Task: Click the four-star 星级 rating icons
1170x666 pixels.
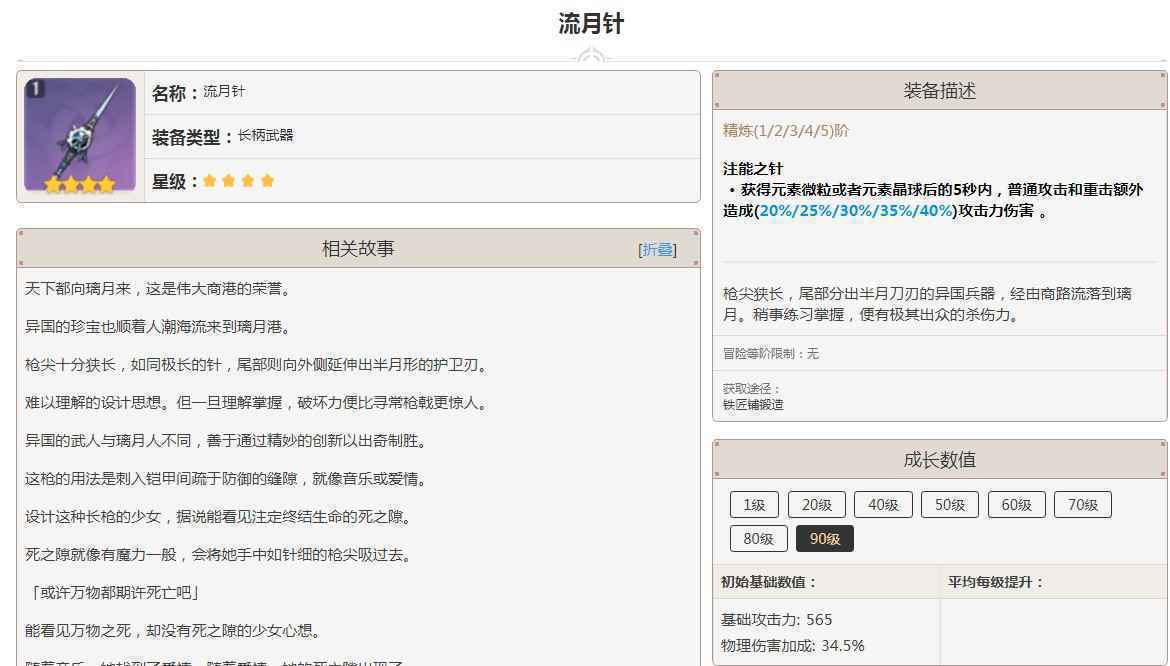Action: (x=239, y=180)
